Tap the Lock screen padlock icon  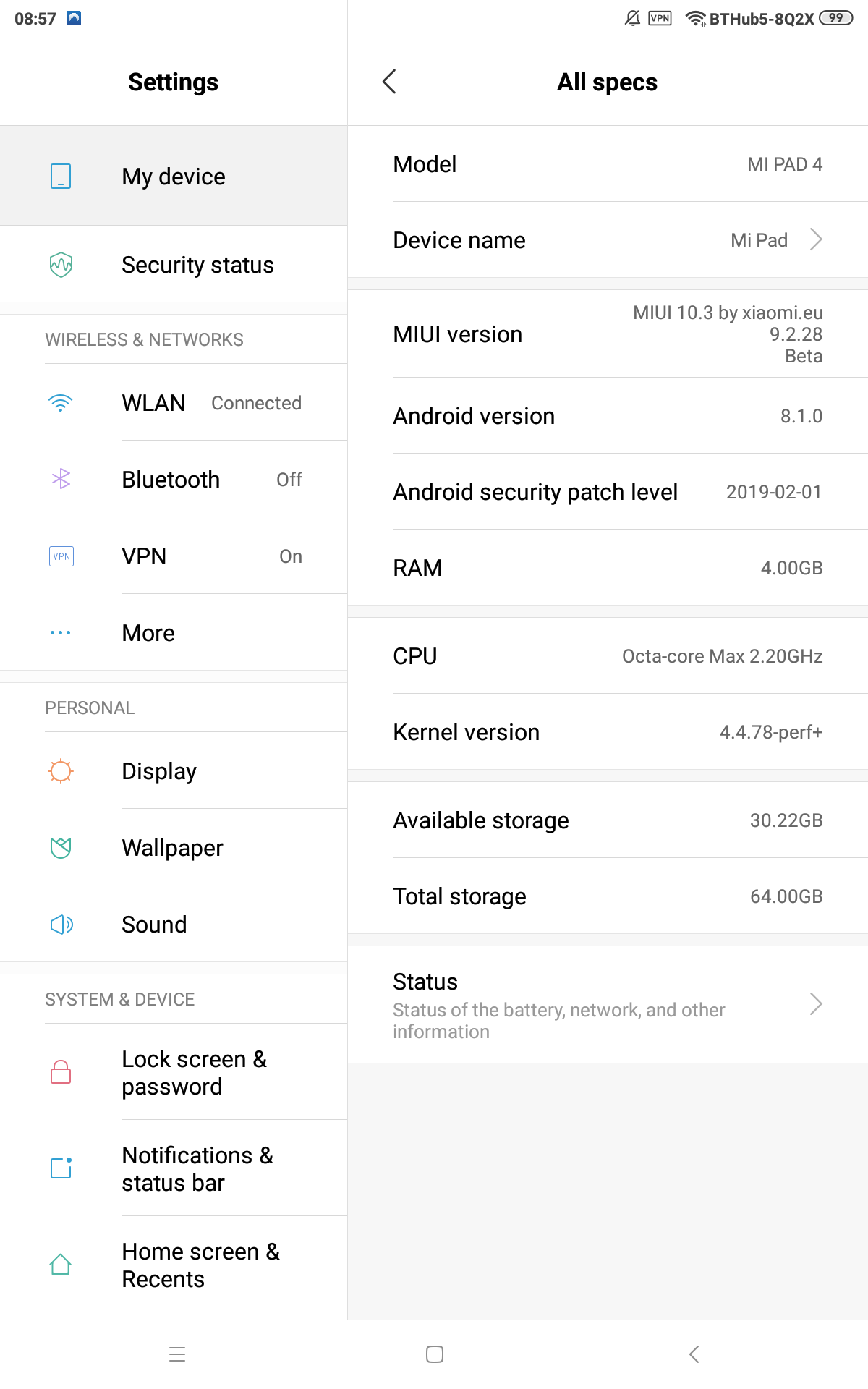[61, 1071]
